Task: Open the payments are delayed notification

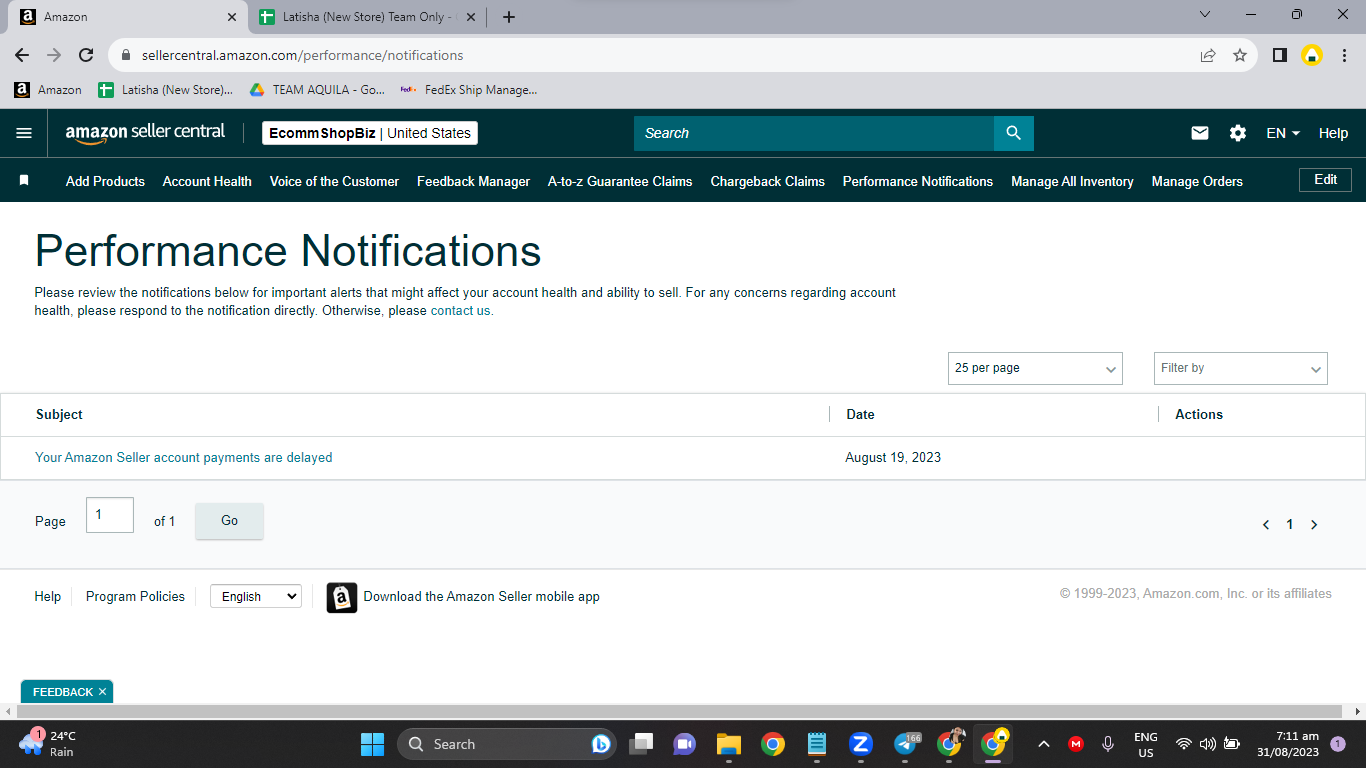Action: (184, 457)
